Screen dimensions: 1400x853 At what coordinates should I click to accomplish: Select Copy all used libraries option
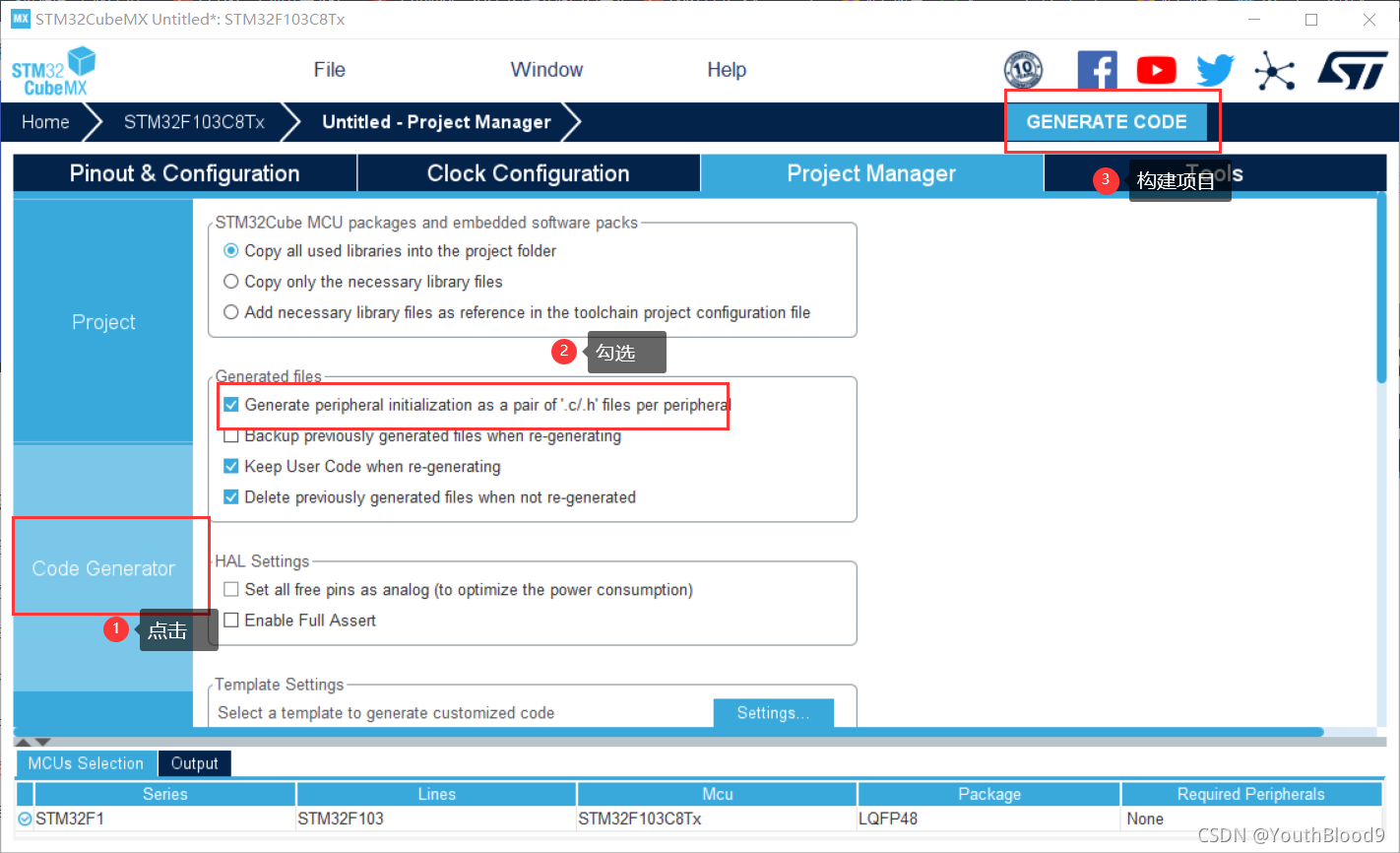[x=231, y=251]
